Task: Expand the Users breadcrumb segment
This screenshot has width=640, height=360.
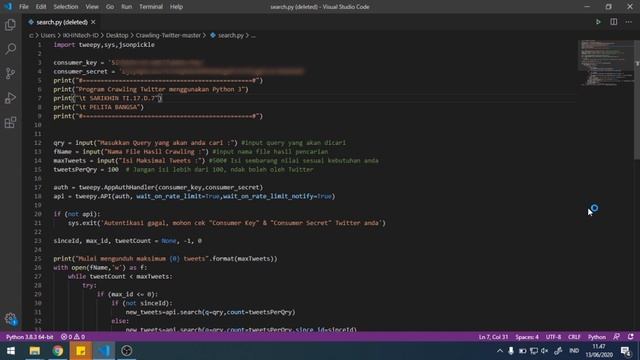Action: (48, 36)
